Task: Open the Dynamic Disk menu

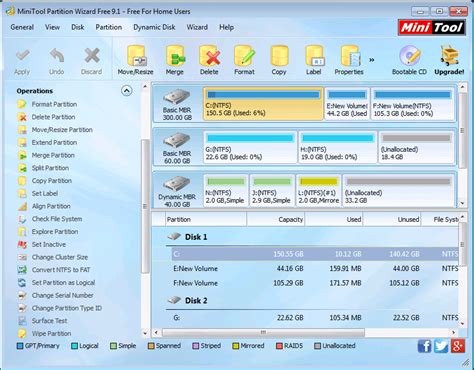Action: coord(154,27)
